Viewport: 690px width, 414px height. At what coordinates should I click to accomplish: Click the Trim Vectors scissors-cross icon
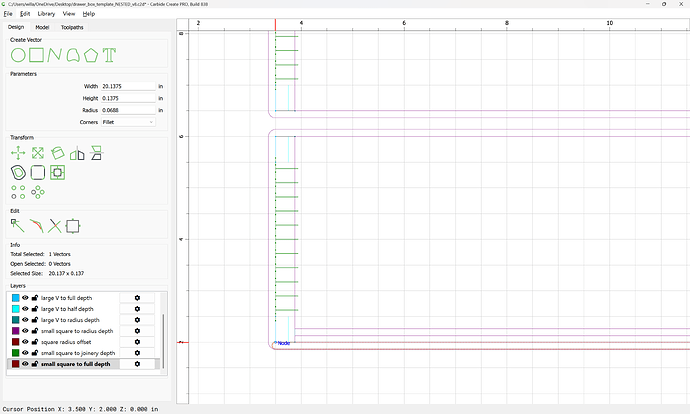pos(55,225)
